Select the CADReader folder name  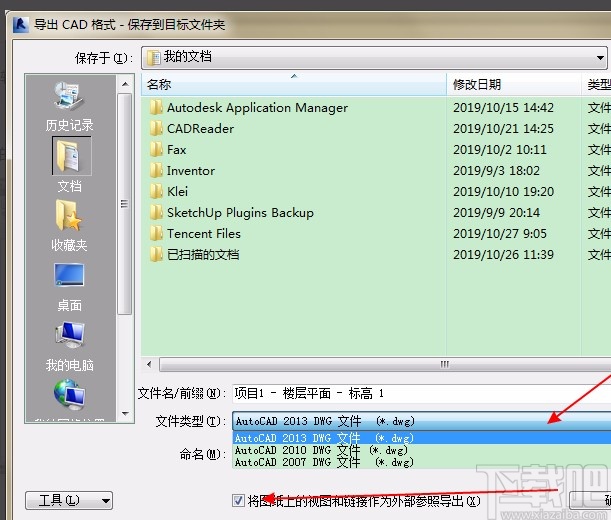[200, 129]
